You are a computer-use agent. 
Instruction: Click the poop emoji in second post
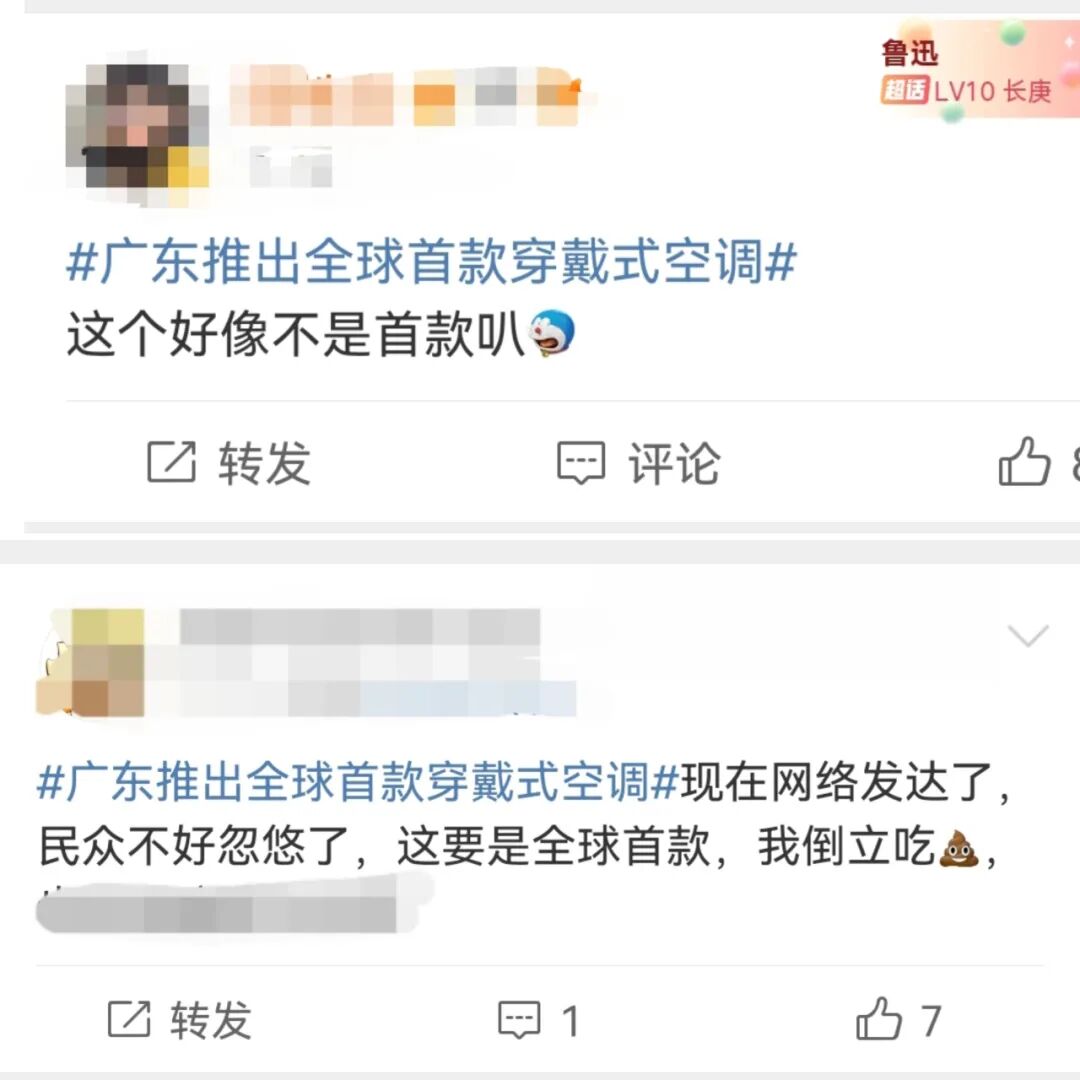pos(959,847)
